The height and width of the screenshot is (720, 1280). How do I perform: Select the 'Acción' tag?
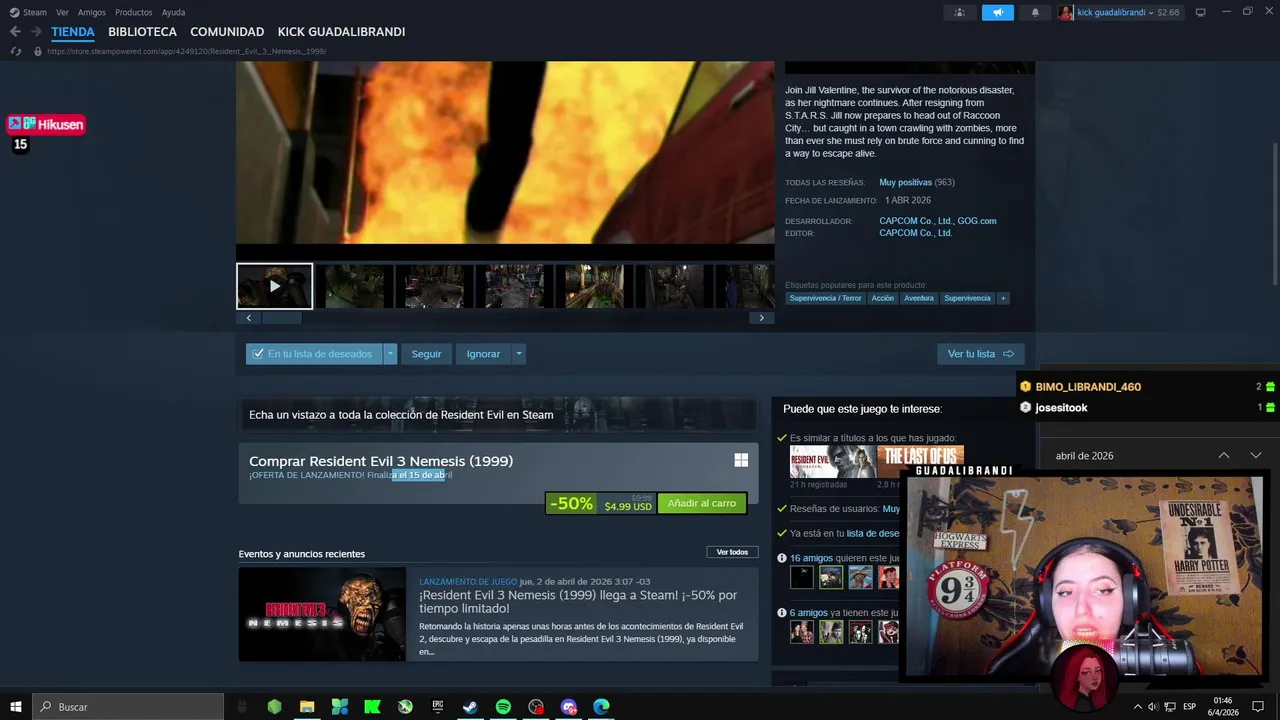882,298
